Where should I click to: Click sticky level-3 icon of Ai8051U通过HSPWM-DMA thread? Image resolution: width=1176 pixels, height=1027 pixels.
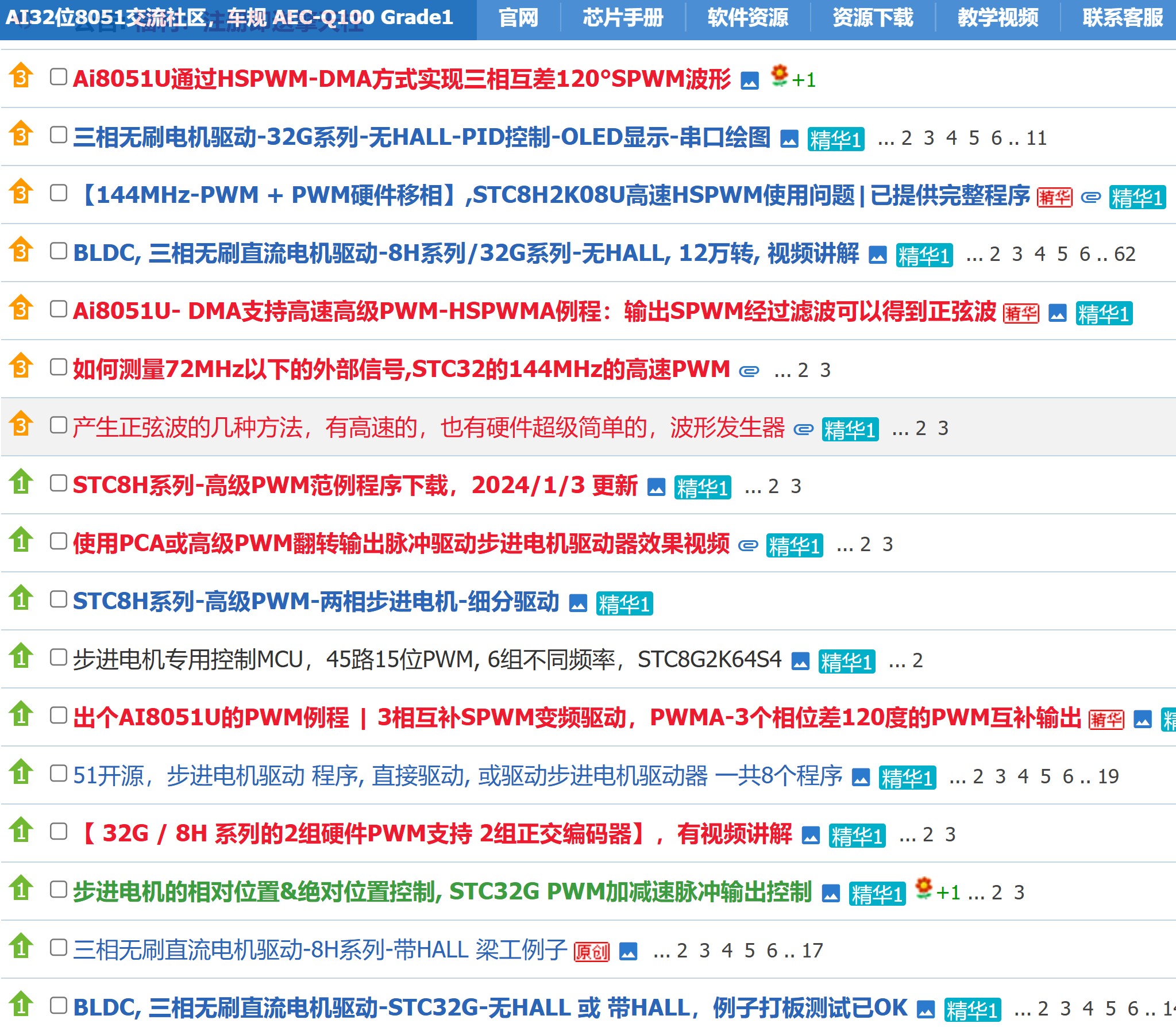click(x=21, y=75)
